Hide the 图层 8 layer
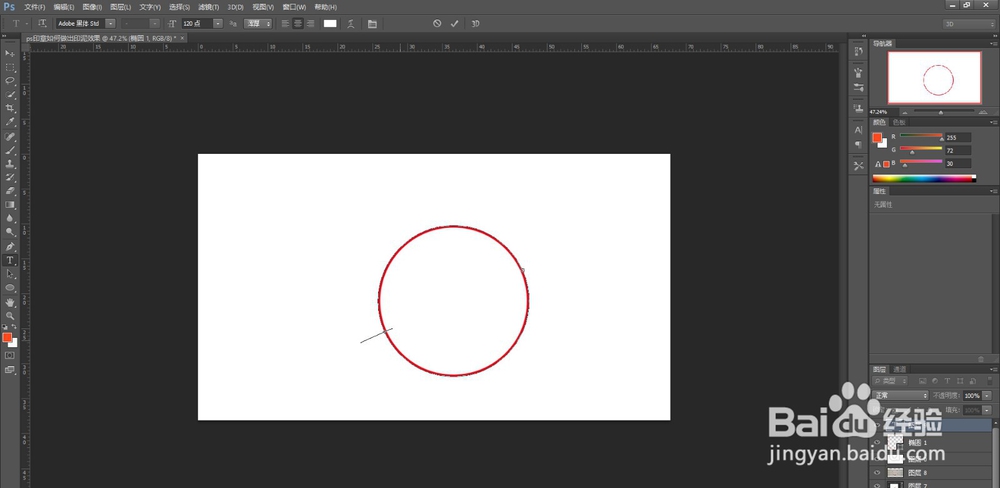Image resolution: width=1000 pixels, height=488 pixels. coord(877,473)
